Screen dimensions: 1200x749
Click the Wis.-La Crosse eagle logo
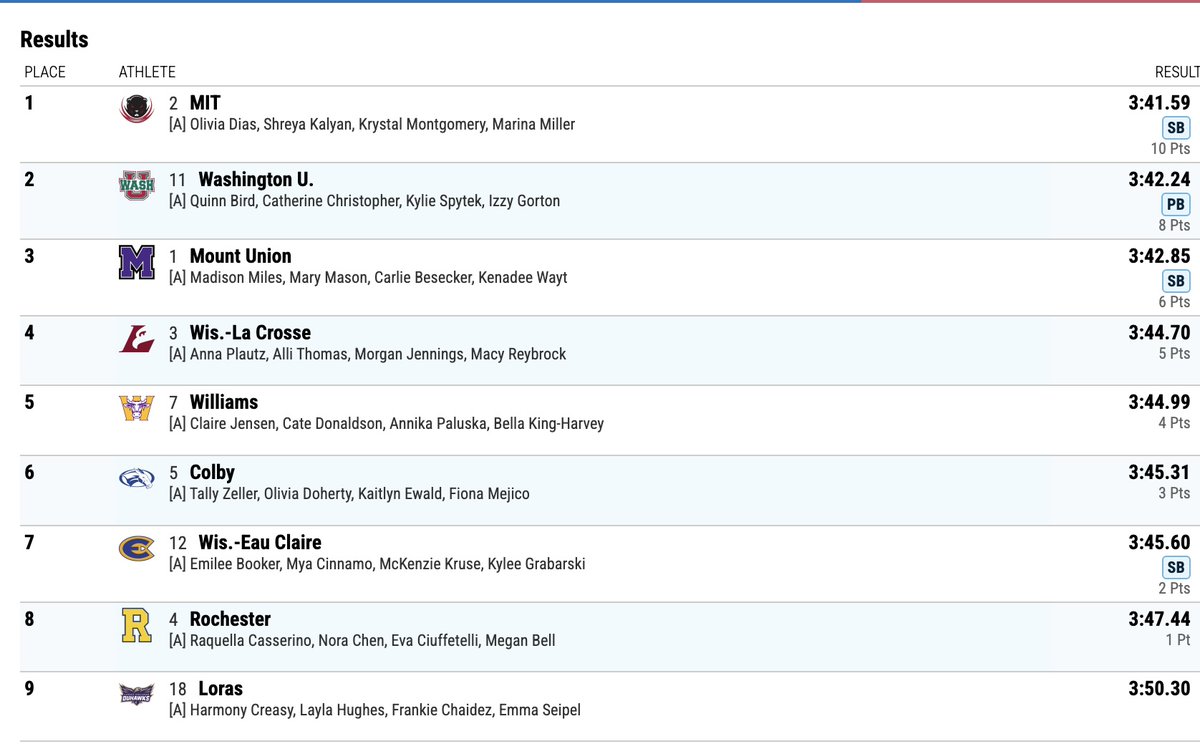coord(135,340)
